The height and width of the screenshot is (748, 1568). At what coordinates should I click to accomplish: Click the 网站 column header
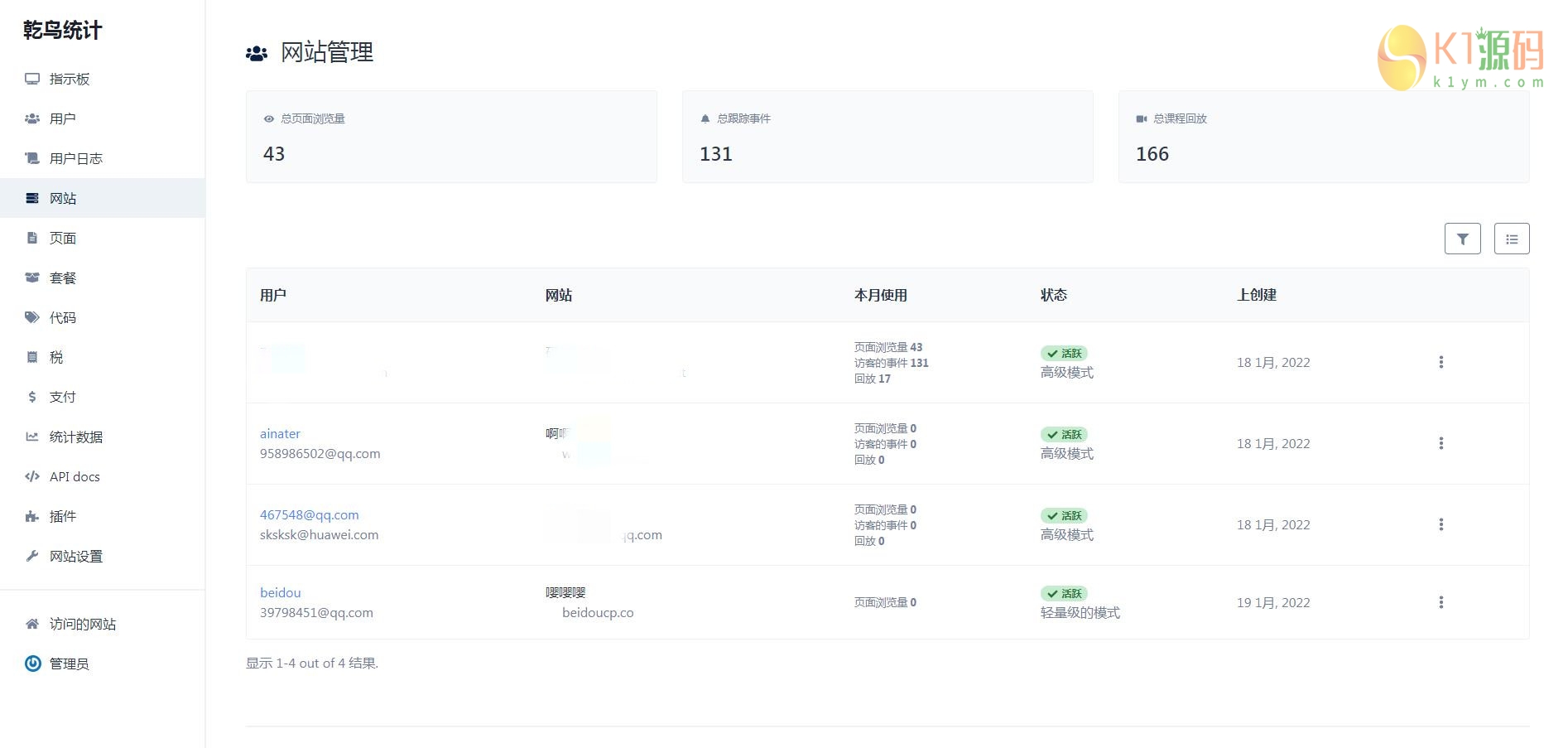pyautogui.click(x=559, y=295)
